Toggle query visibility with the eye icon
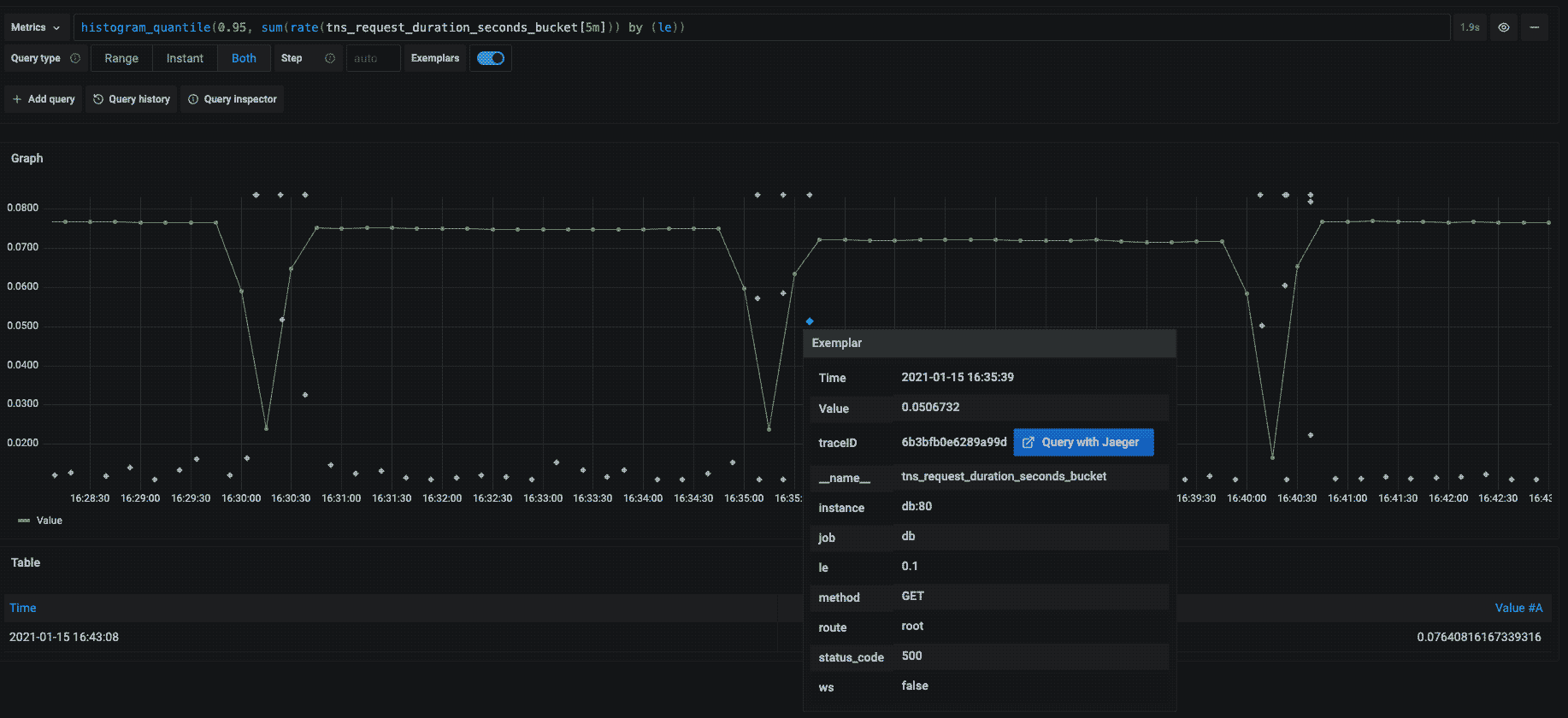The image size is (1568, 718). point(1504,27)
